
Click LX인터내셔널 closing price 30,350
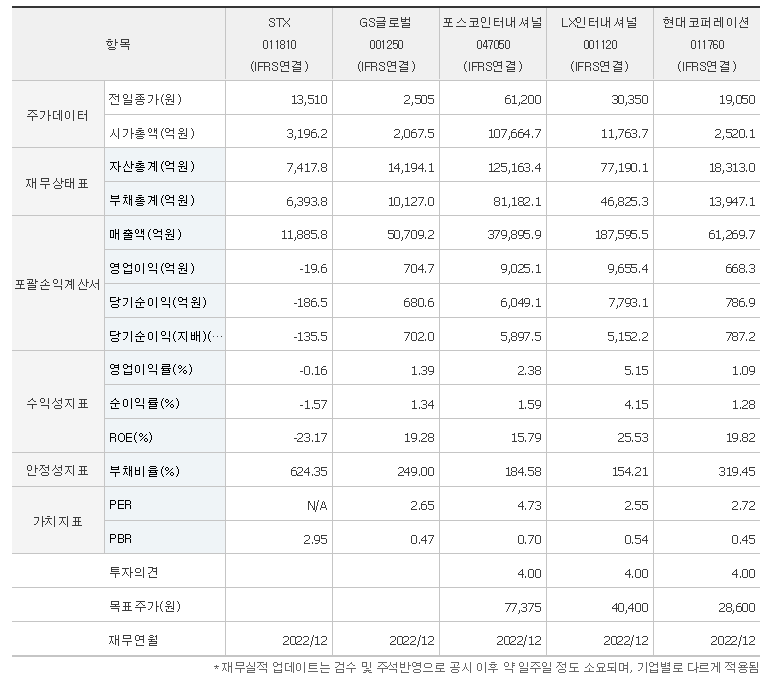pos(630,99)
